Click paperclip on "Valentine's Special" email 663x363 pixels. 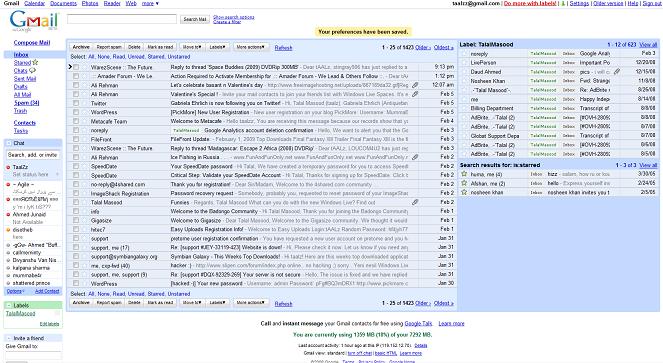[415, 94]
